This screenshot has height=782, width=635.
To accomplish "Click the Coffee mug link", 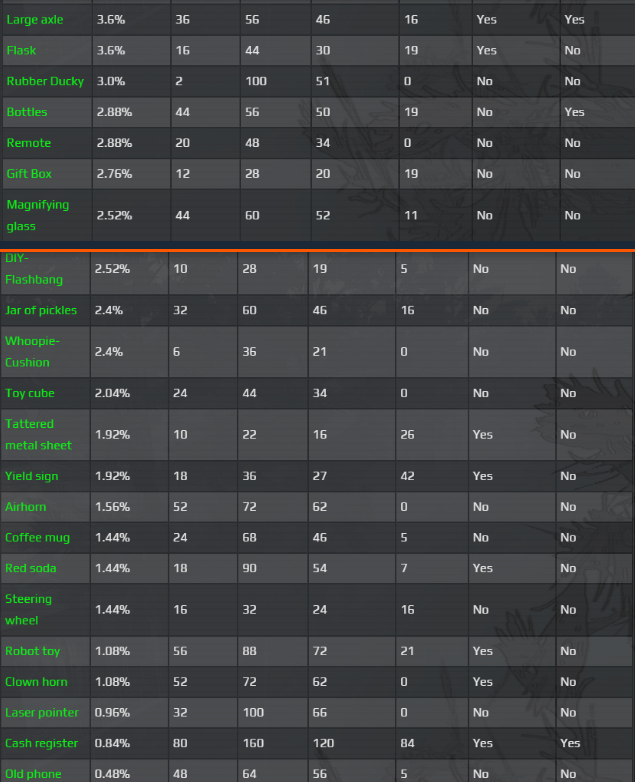I will (38, 537).
